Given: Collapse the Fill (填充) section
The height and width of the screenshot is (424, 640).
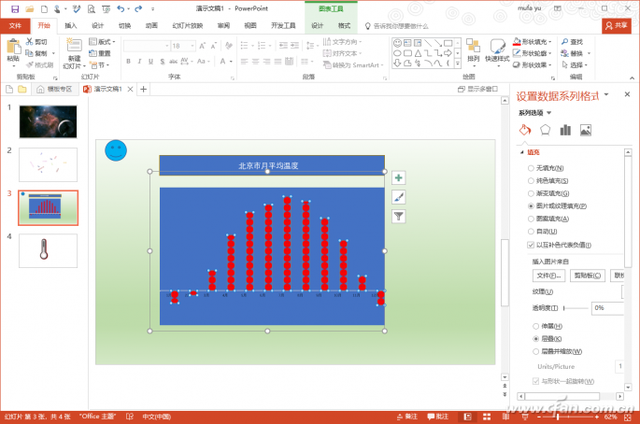Looking at the screenshot, I should [x=522, y=152].
